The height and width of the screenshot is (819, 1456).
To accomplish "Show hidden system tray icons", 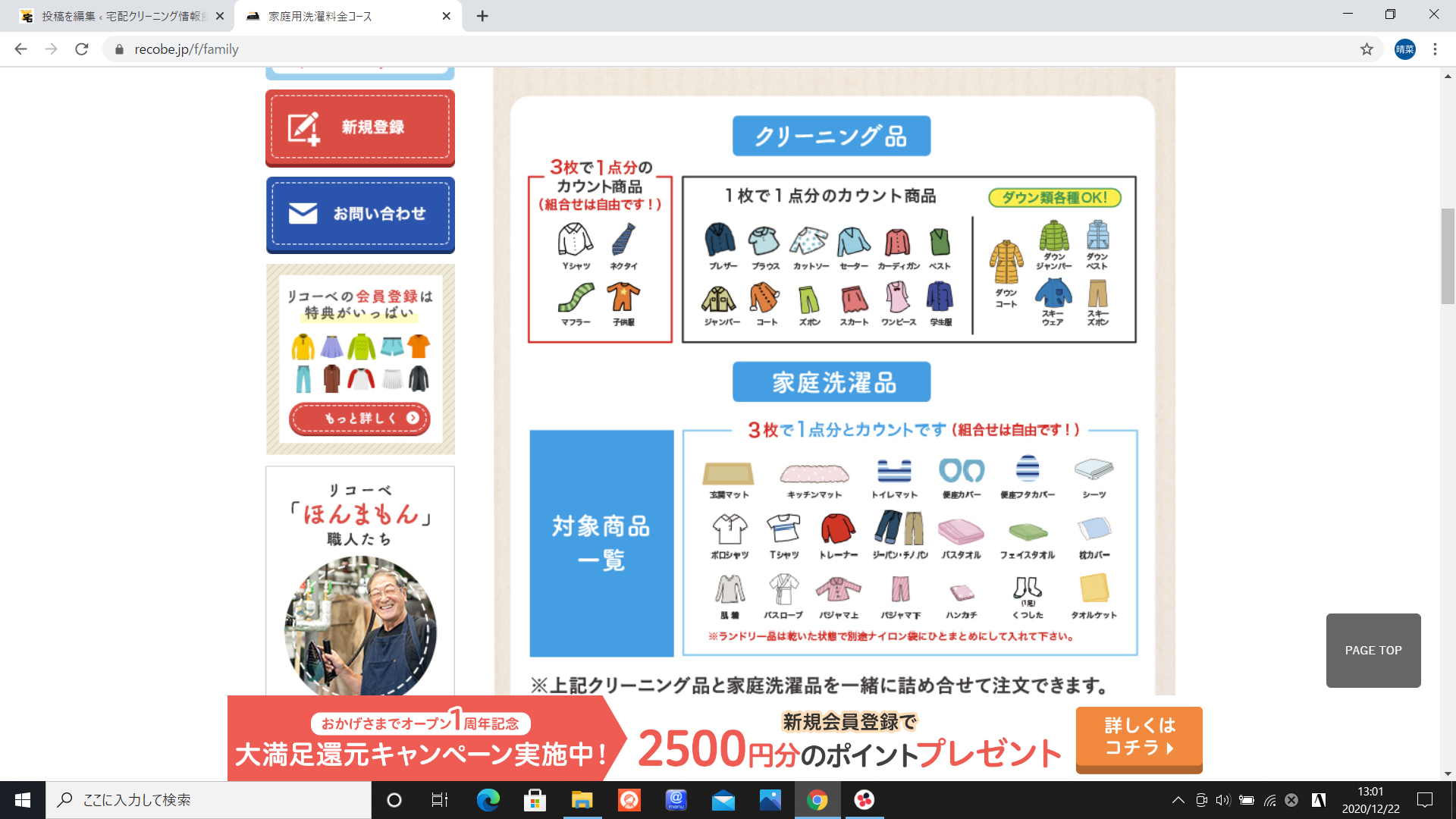I will pos(1178,800).
